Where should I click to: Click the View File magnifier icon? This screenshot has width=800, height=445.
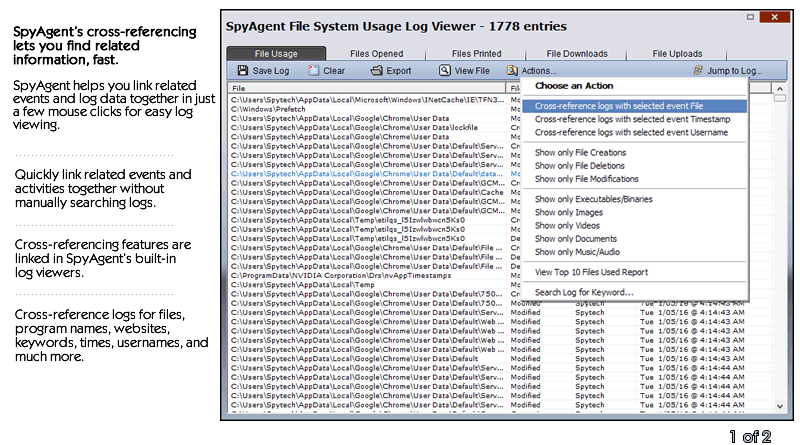[445, 70]
